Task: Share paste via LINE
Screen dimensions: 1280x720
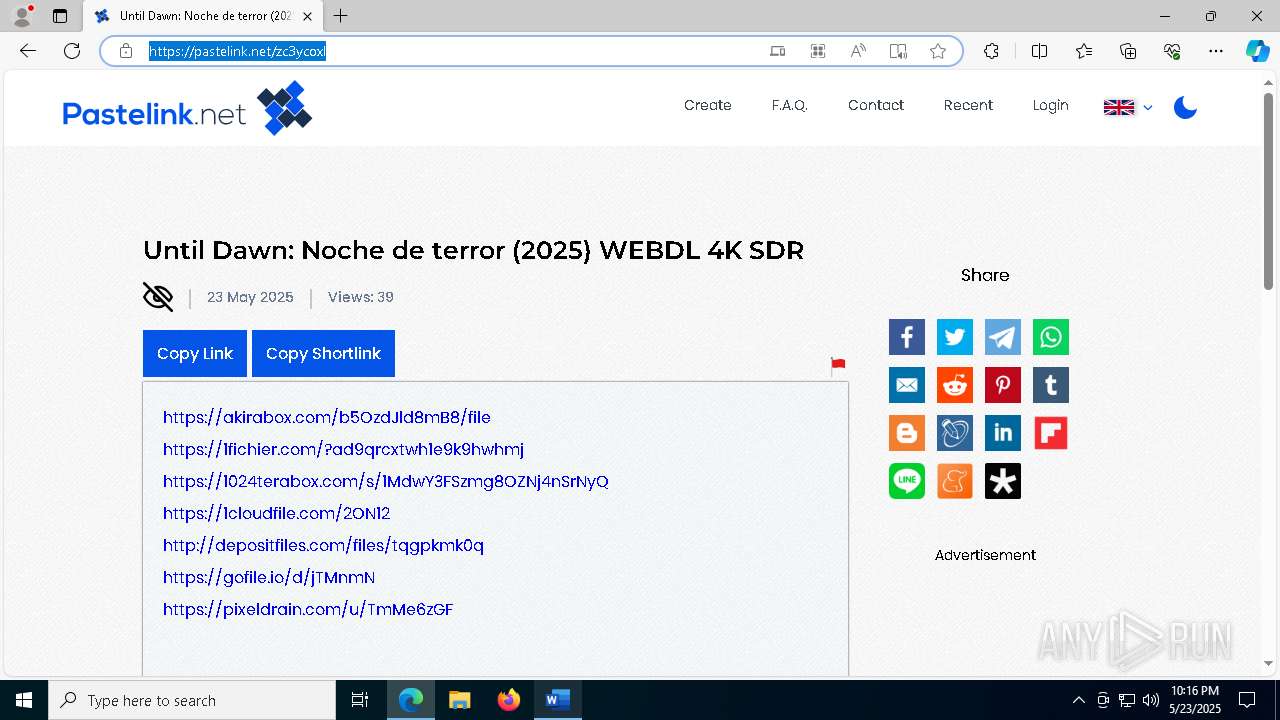Action: (907, 481)
